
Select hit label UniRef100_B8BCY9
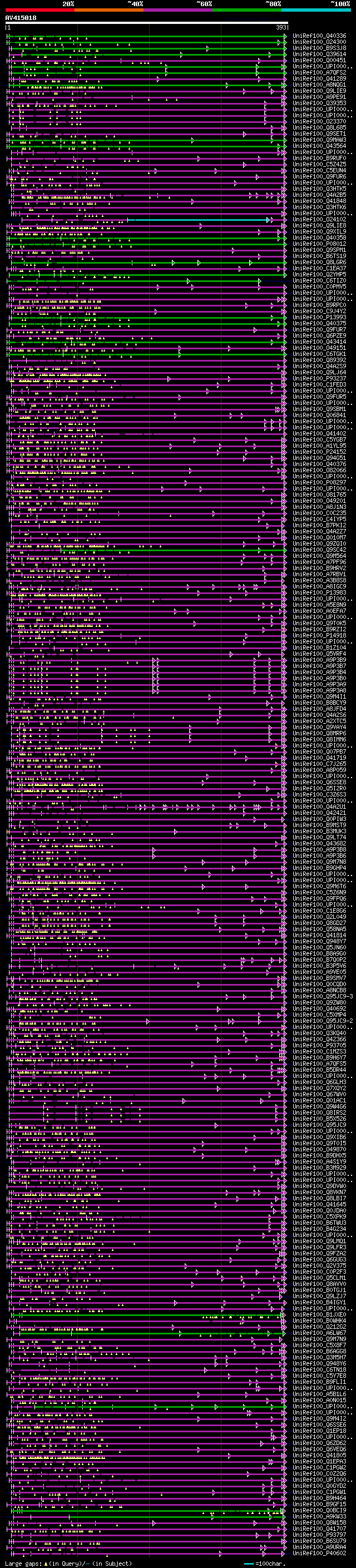coord(319,703)
